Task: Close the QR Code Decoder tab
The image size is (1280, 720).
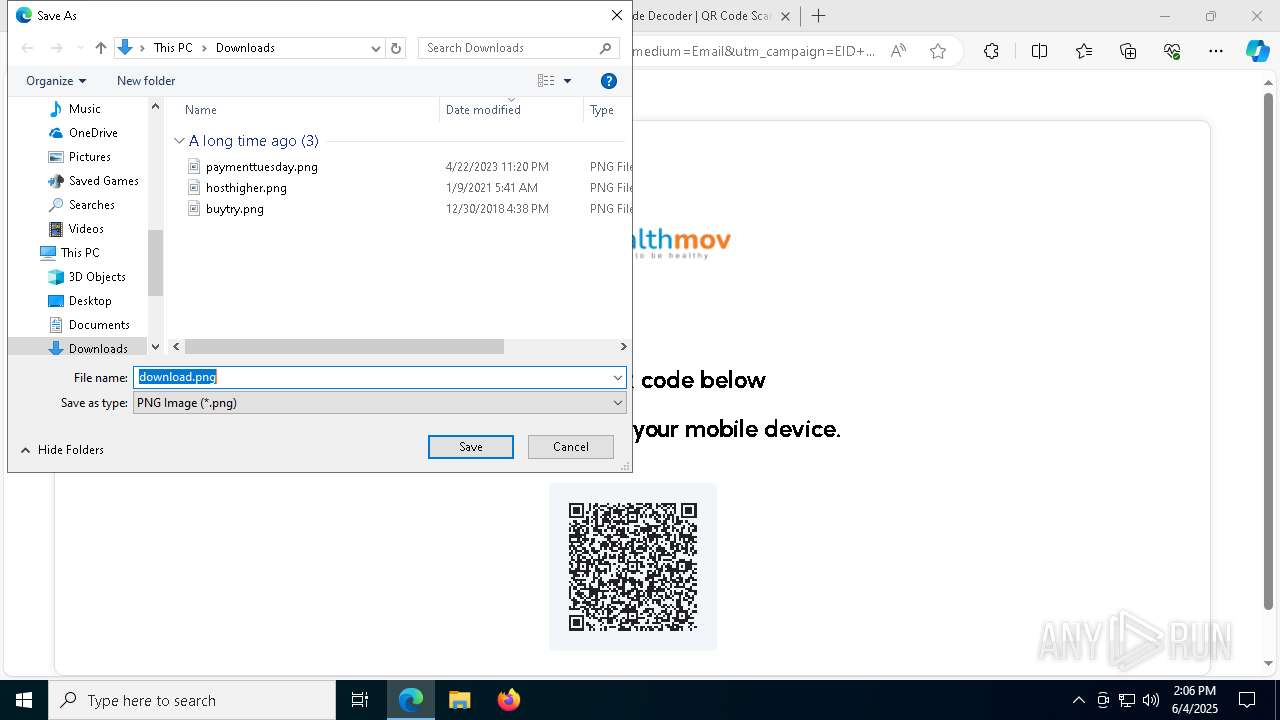Action: pos(785,16)
